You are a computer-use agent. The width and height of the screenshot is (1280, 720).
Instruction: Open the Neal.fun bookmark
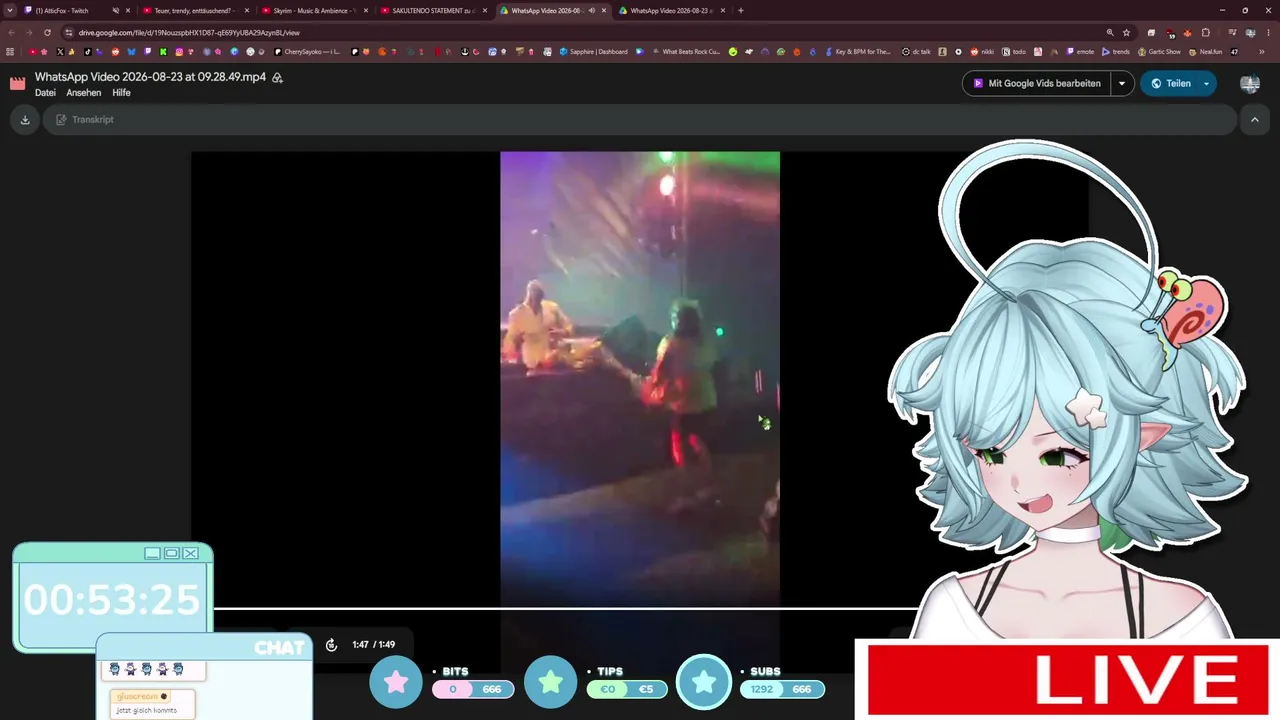tap(1206, 52)
